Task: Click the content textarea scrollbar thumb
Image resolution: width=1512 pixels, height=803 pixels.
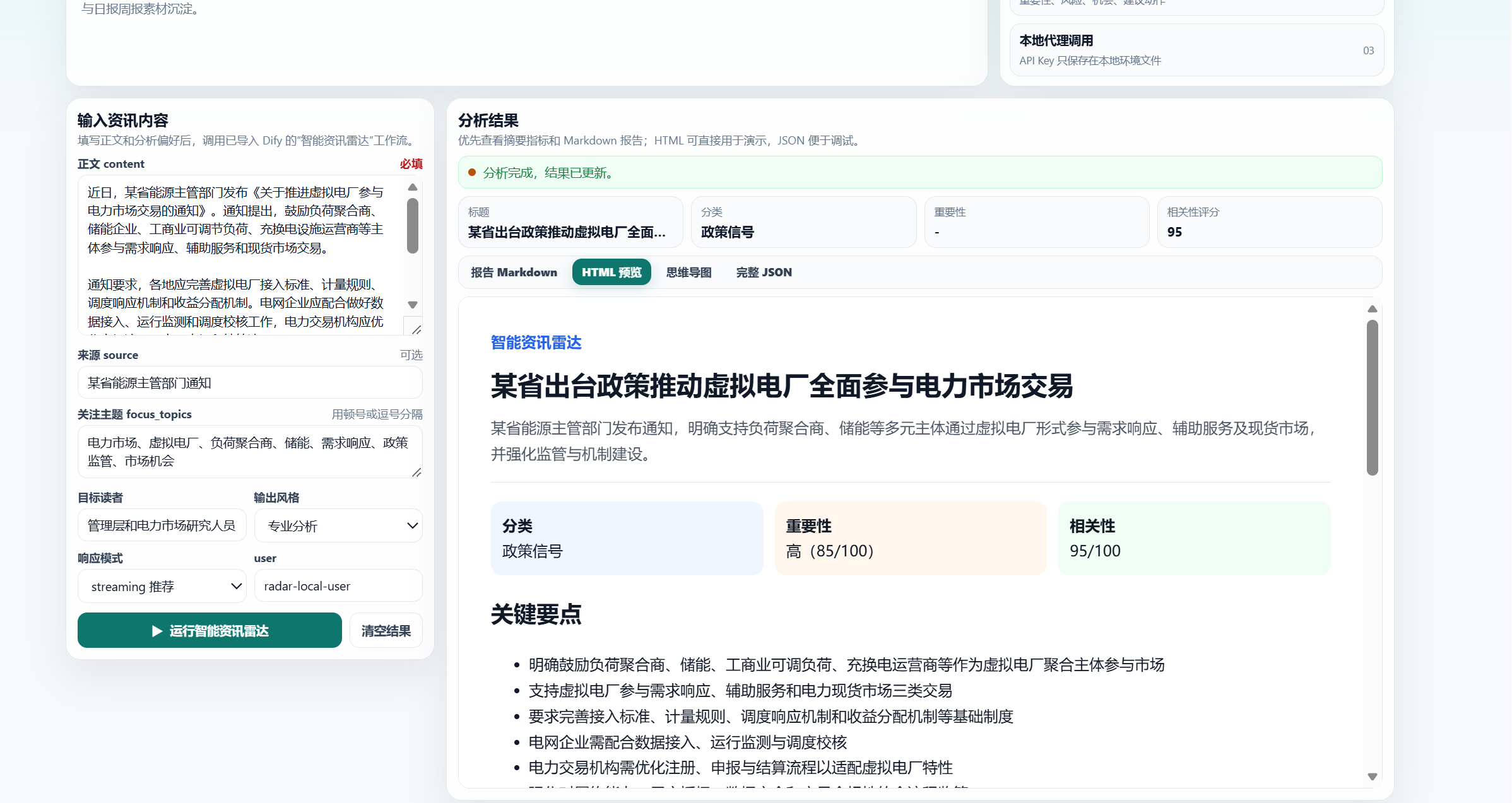Action: [x=413, y=226]
